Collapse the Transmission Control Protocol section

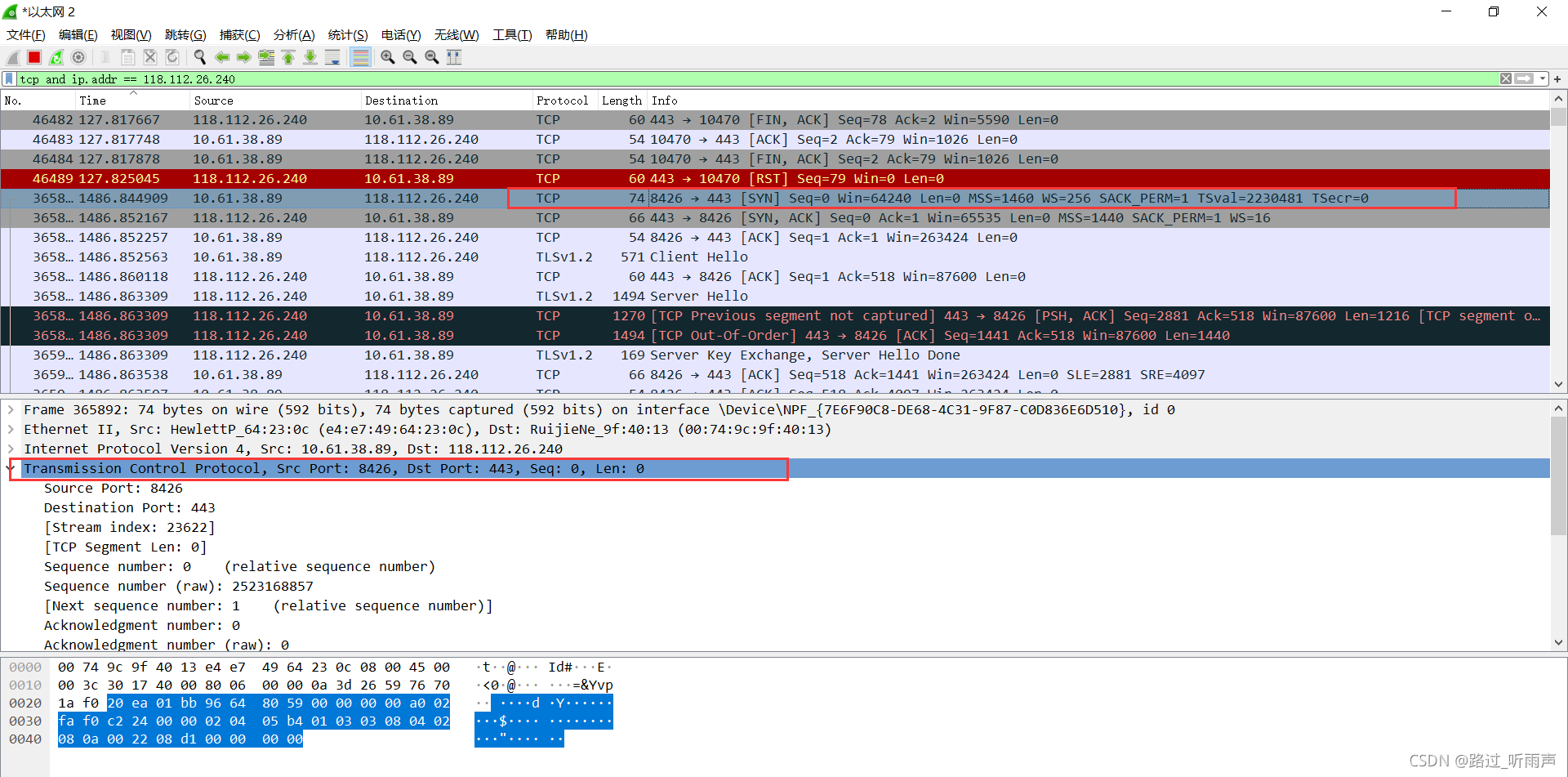click(x=11, y=469)
